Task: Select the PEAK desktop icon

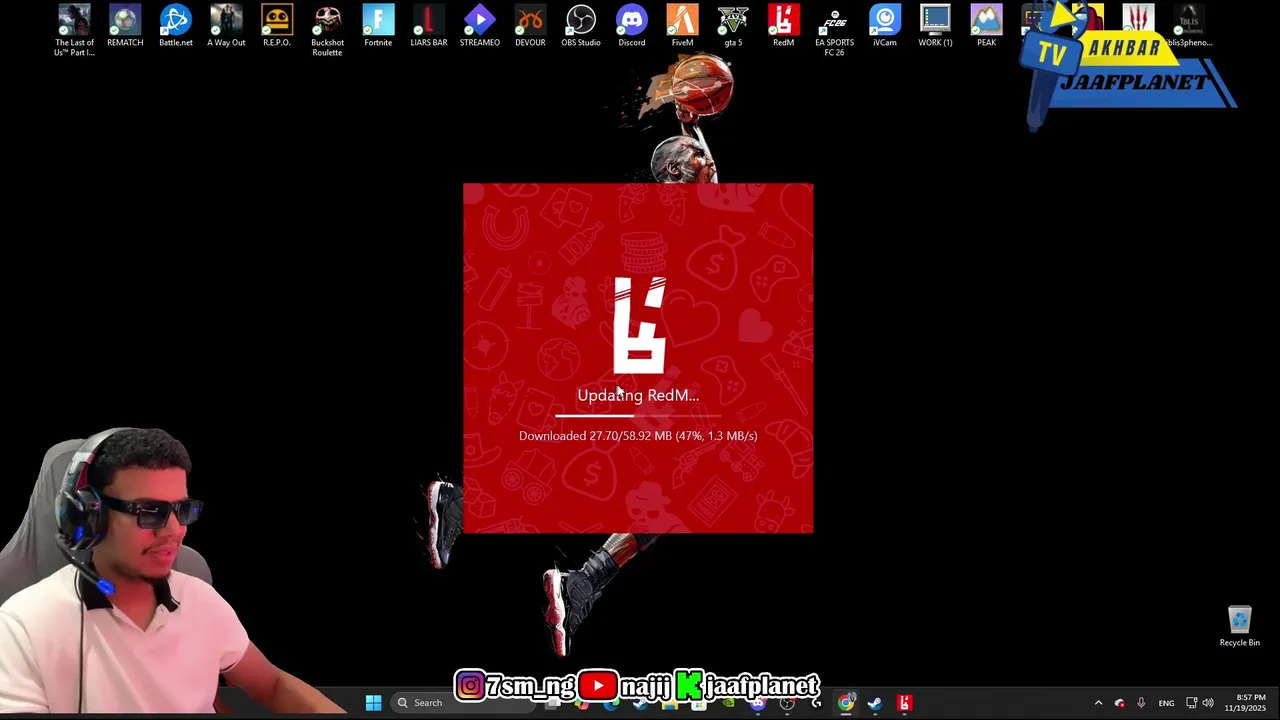Action: click(x=986, y=27)
